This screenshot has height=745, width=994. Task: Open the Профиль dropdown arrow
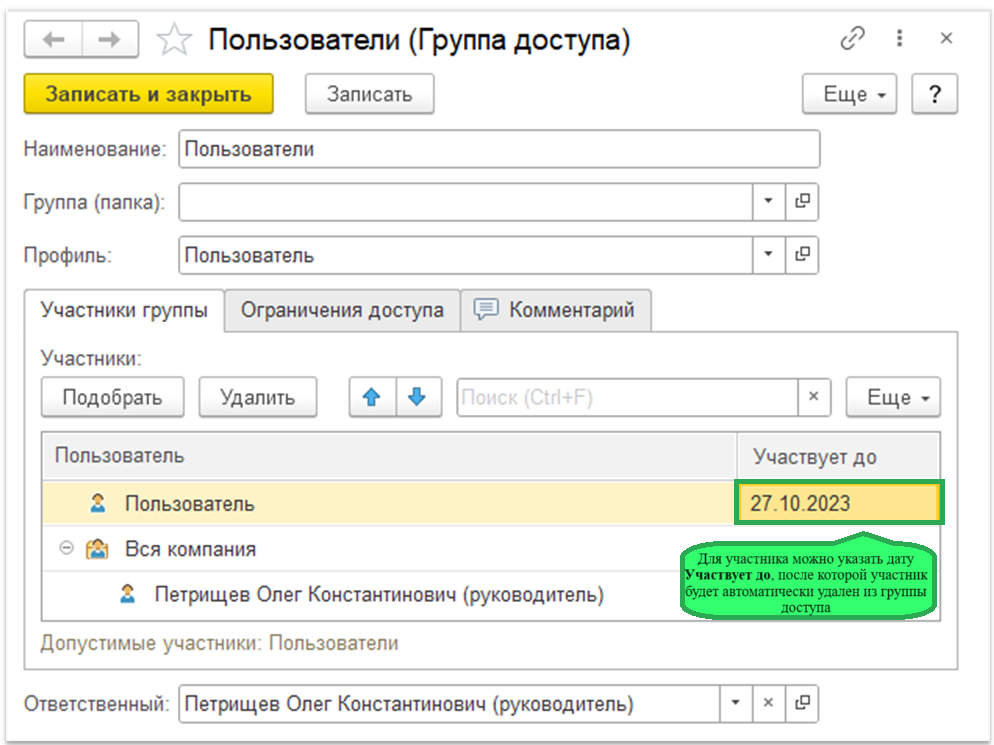pyautogui.click(x=768, y=254)
